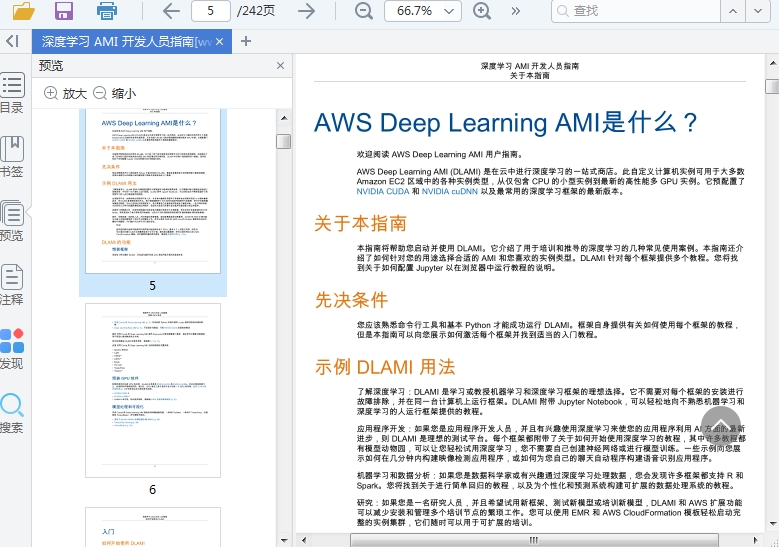779x547 pixels.
Task: Print the document with printer icon
Action: click(107, 10)
